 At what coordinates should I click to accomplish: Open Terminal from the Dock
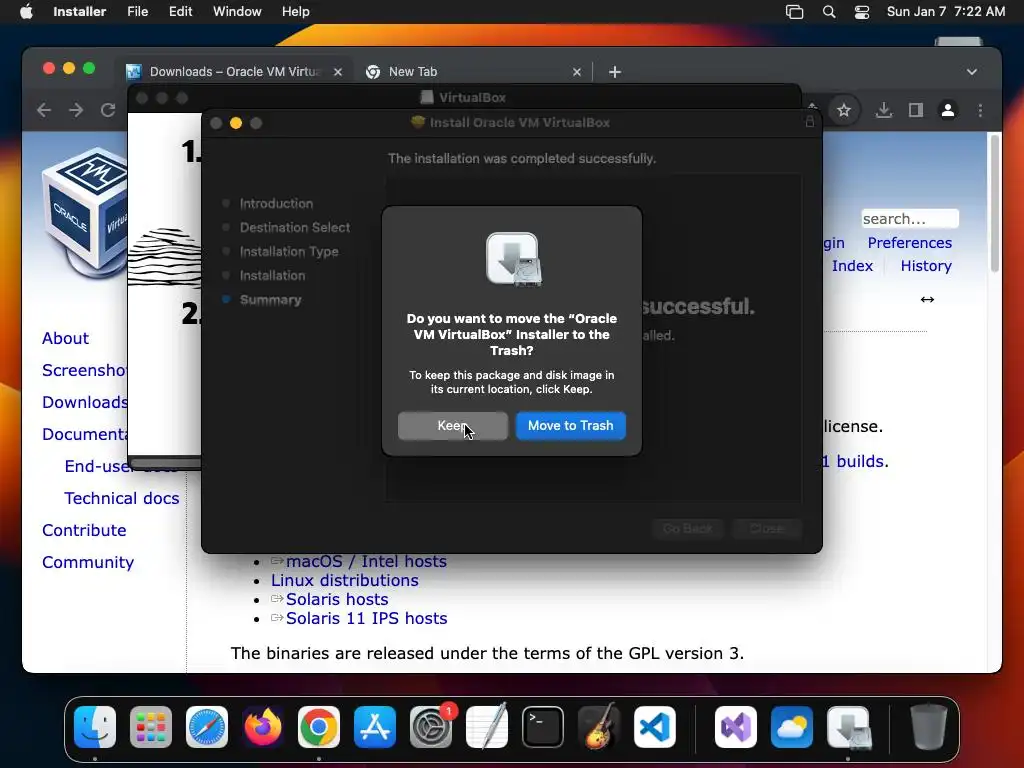[543, 726]
